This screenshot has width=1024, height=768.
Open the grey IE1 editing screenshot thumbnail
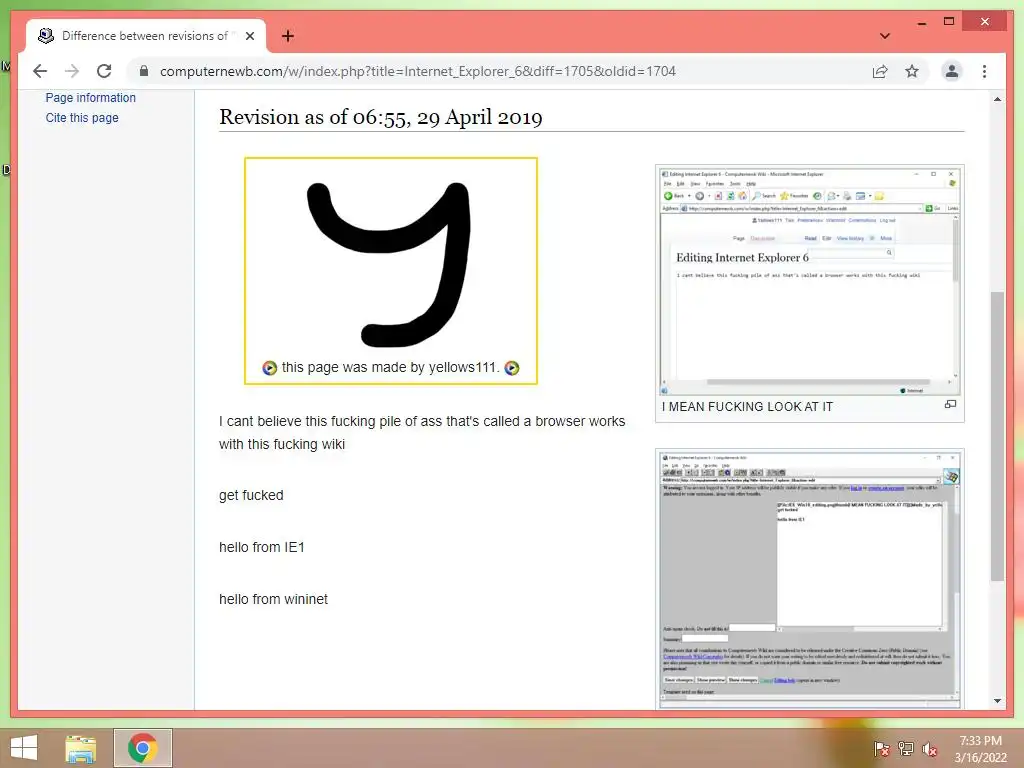[810, 579]
